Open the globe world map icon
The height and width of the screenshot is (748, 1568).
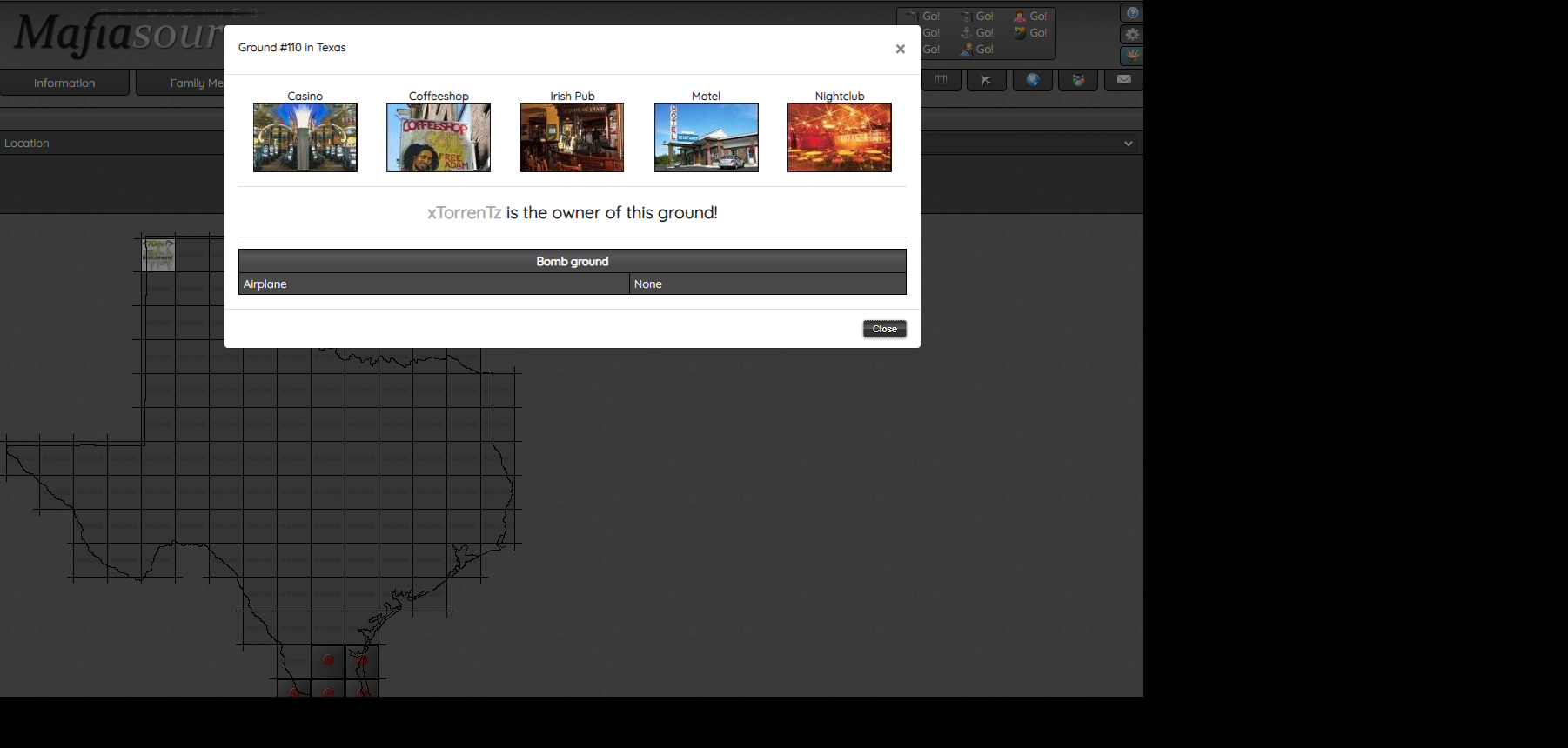tap(1032, 80)
